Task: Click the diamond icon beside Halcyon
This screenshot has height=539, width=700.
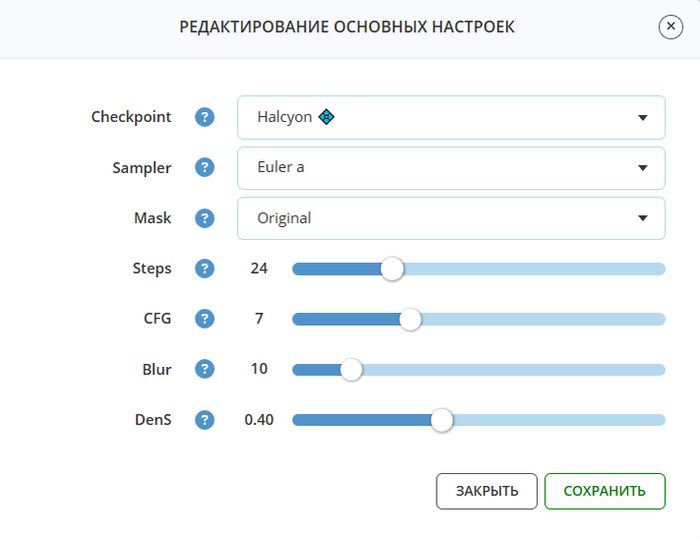Action: (x=326, y=117)
